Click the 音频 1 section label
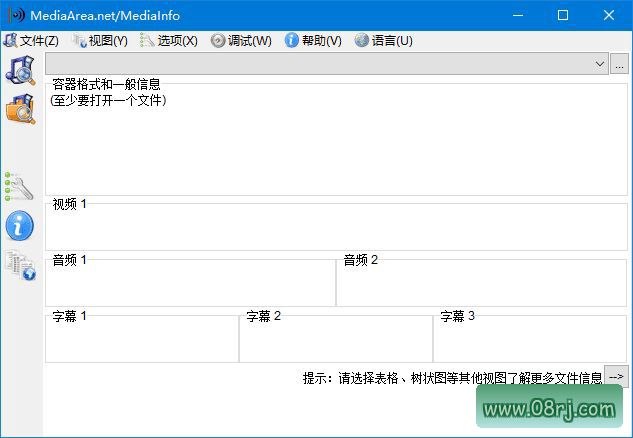 point(69,260)
